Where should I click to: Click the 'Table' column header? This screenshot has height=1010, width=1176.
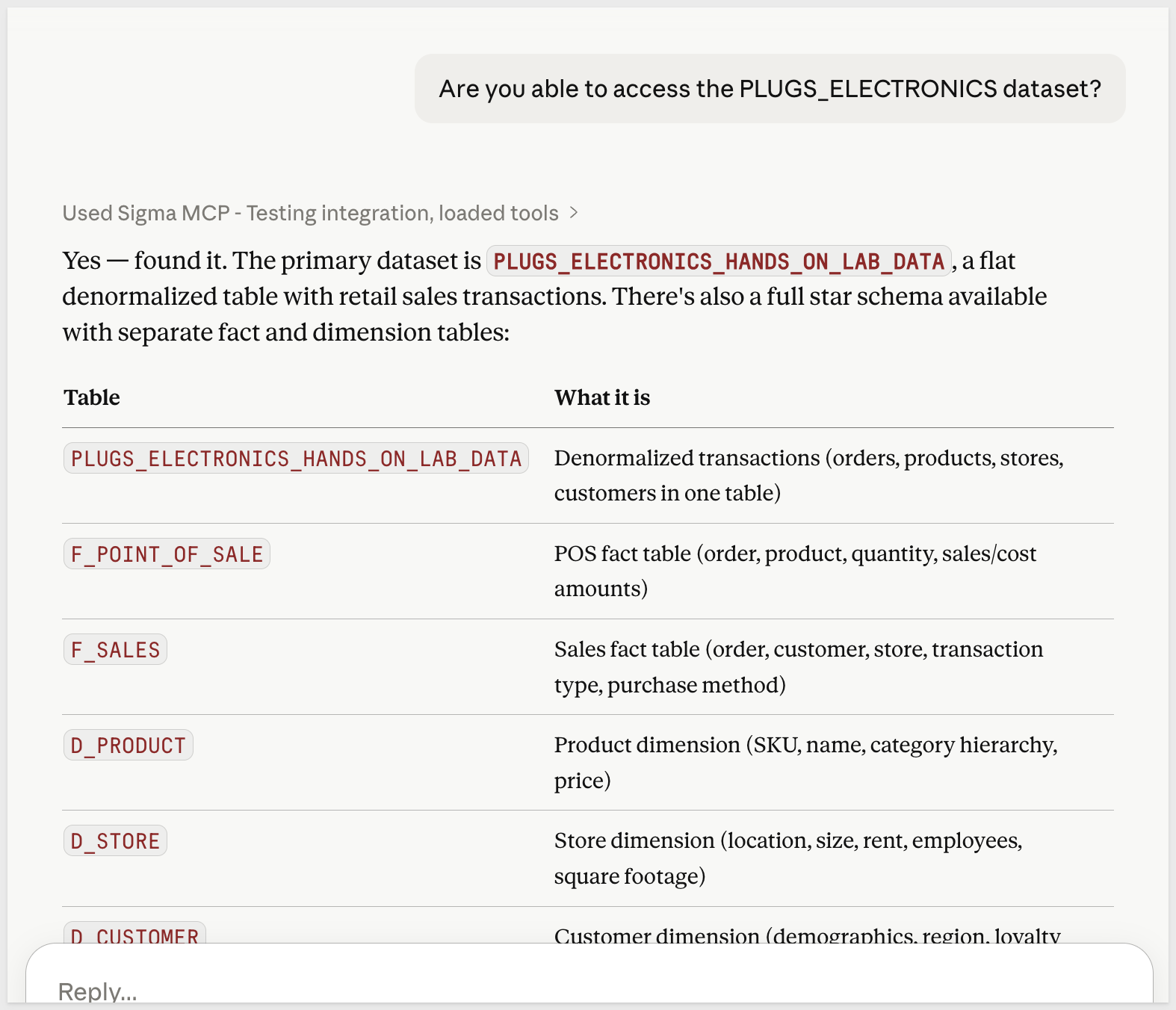[92, 397]
